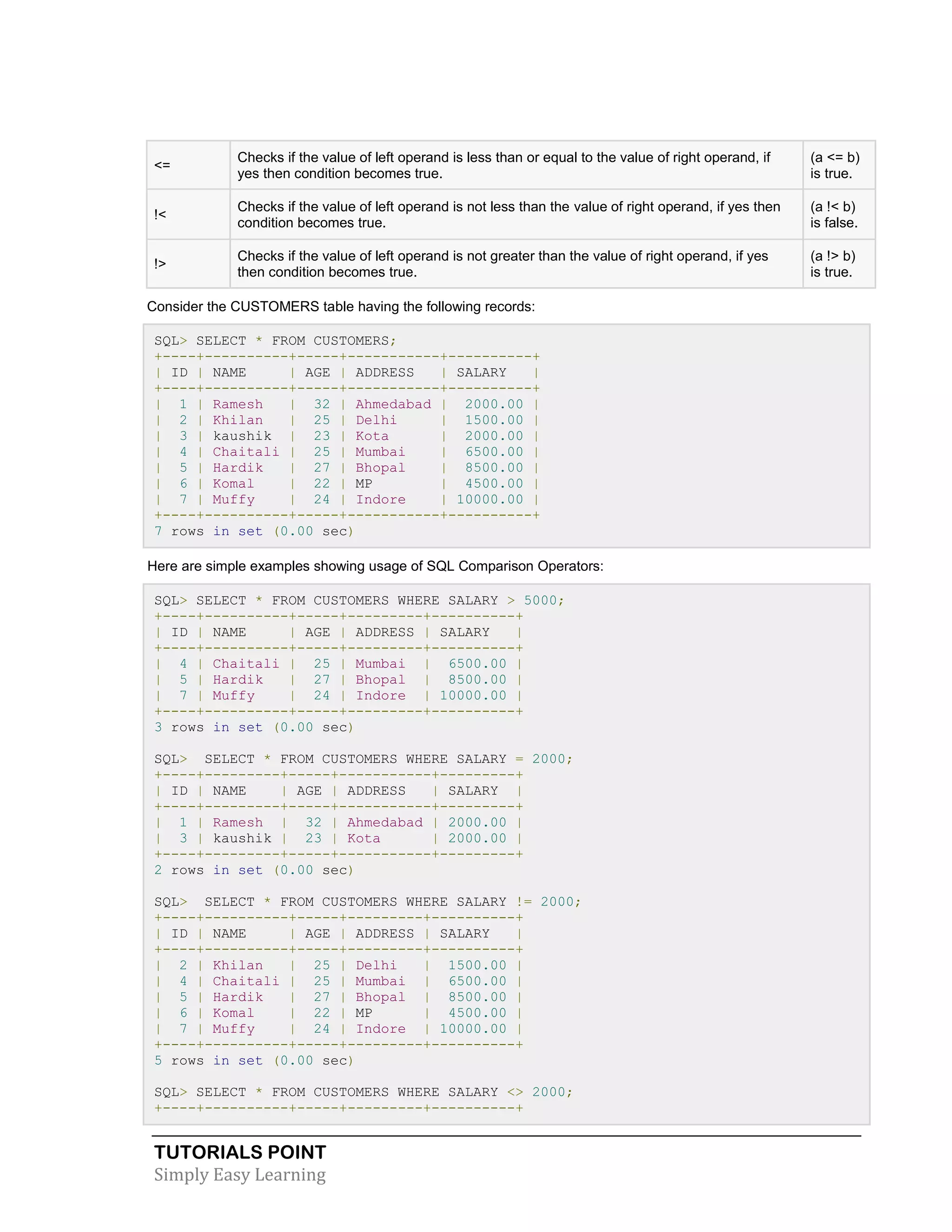Viewport: 952px width, 1232px height.
Task: Click 'Ahmedabad' in the SALARY = 2000 results
Action: pyautogui.click(x=384, y=822)
